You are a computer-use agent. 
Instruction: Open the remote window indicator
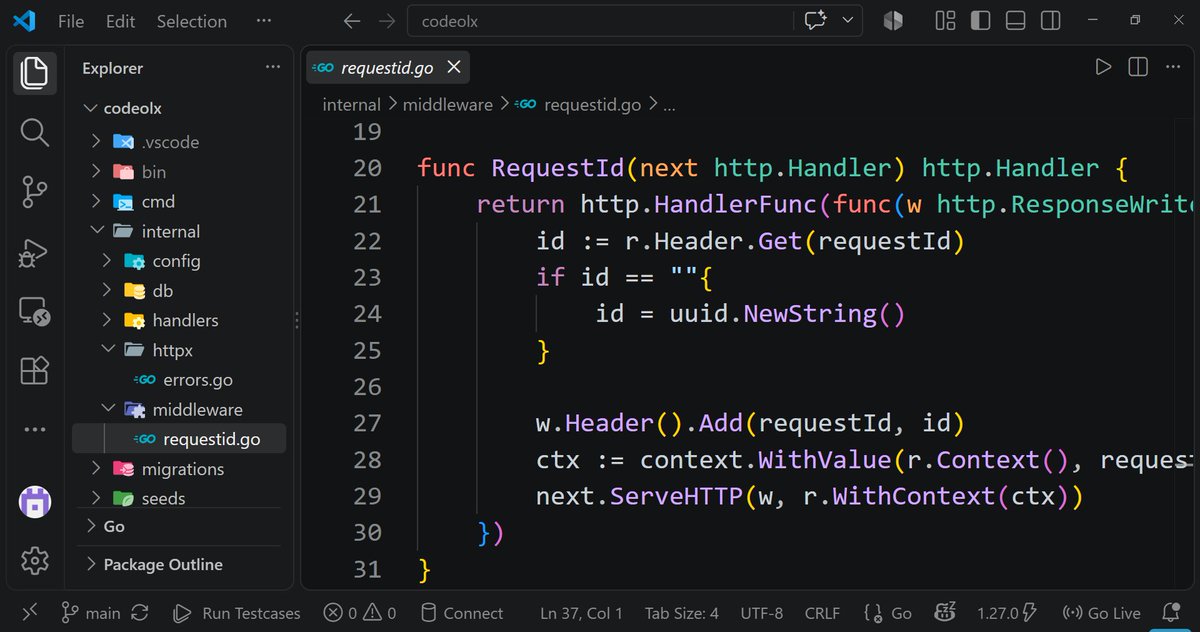click(x=30, y=612)
